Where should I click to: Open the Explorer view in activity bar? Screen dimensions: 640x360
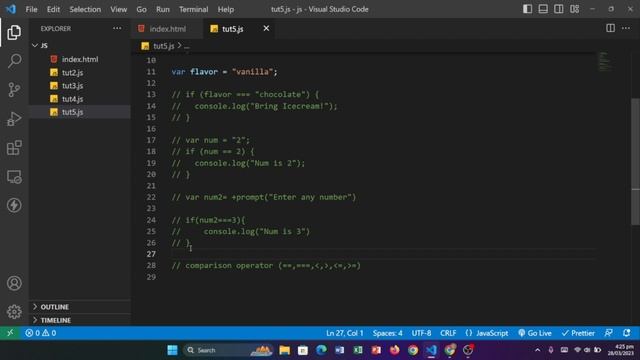point(14,33)
